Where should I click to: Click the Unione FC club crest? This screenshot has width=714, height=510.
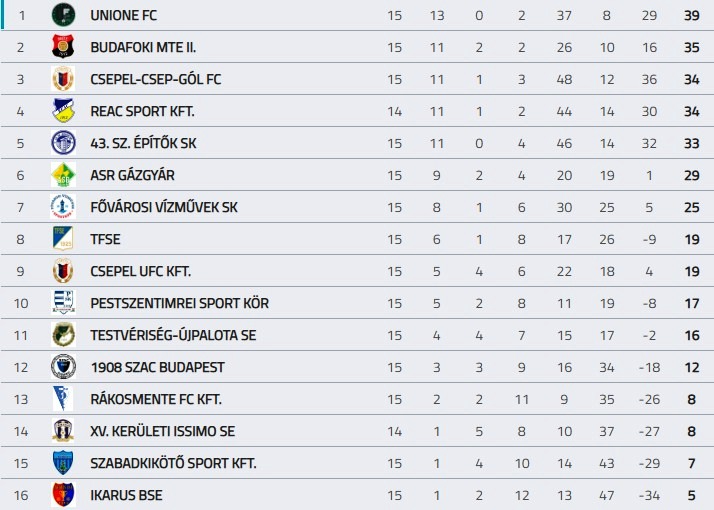click(63, 15)
